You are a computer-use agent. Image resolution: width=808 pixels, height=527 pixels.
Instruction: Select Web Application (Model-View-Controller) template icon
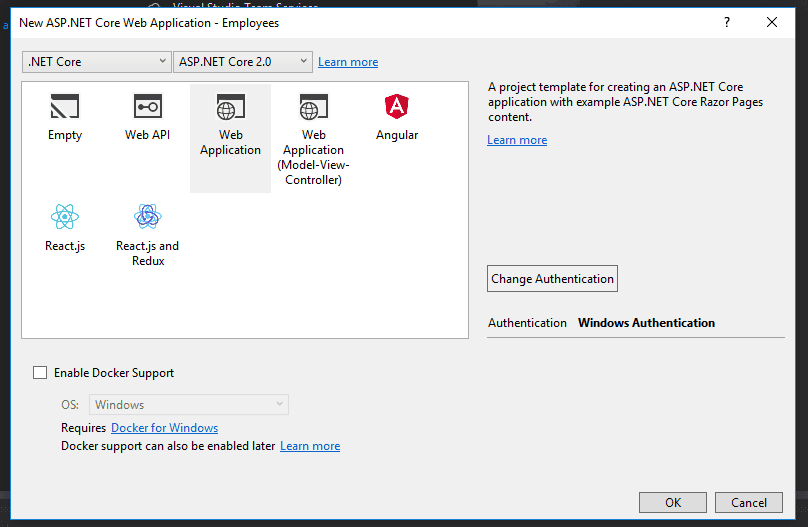(313, 107)
